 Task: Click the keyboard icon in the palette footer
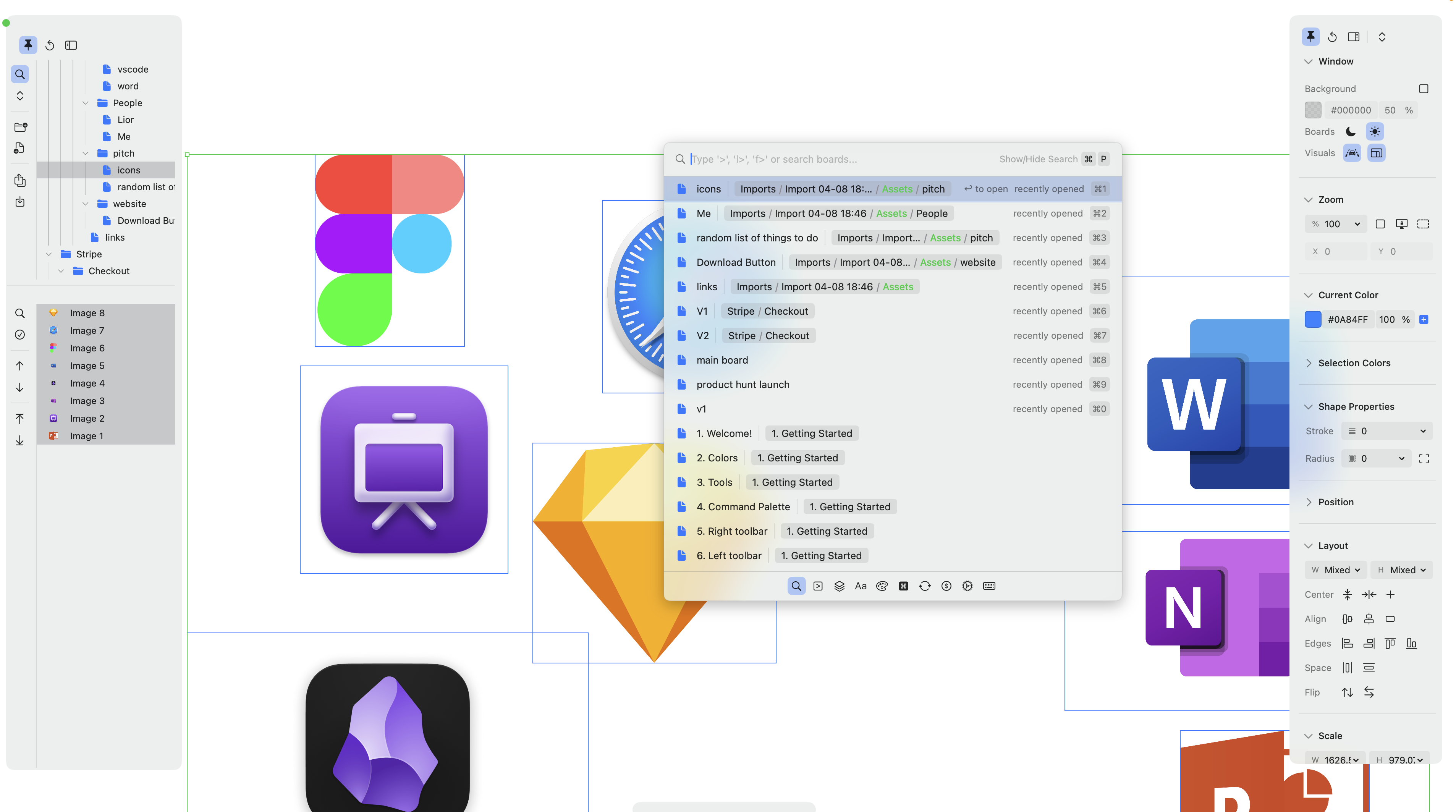[989, 586]
